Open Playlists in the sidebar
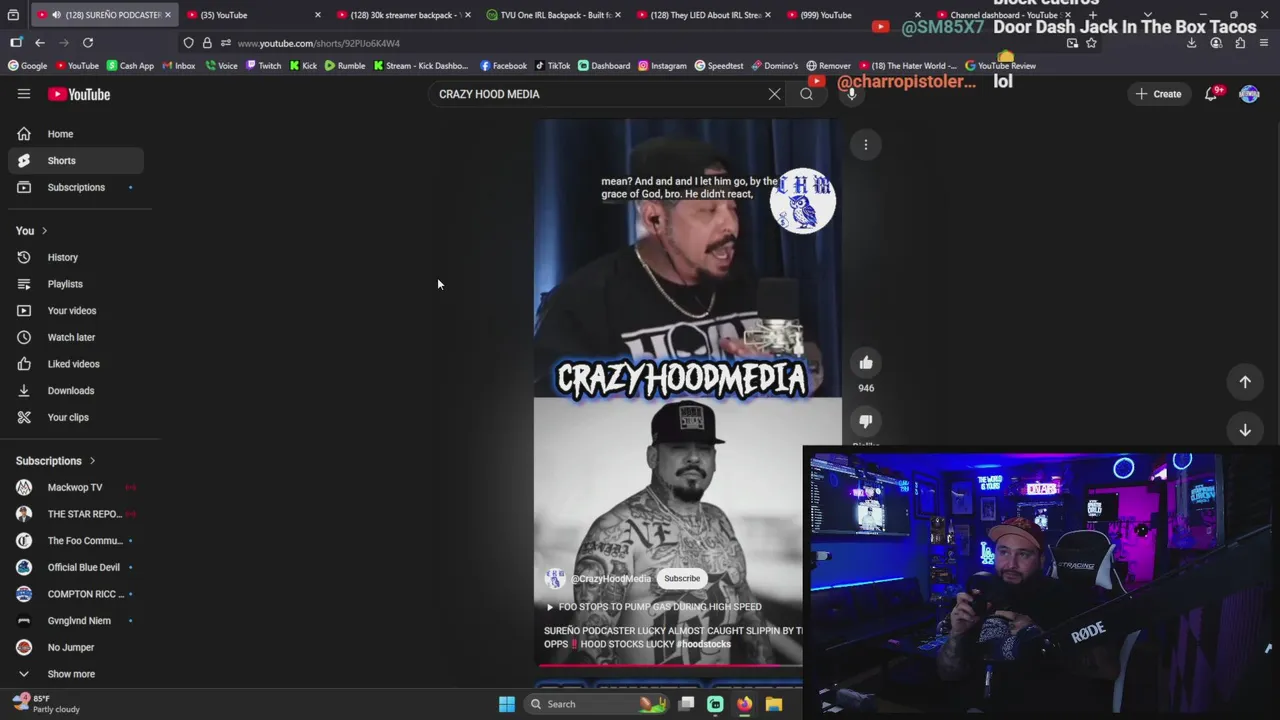This screenshot has height=720, width=1280. point(76,284)
